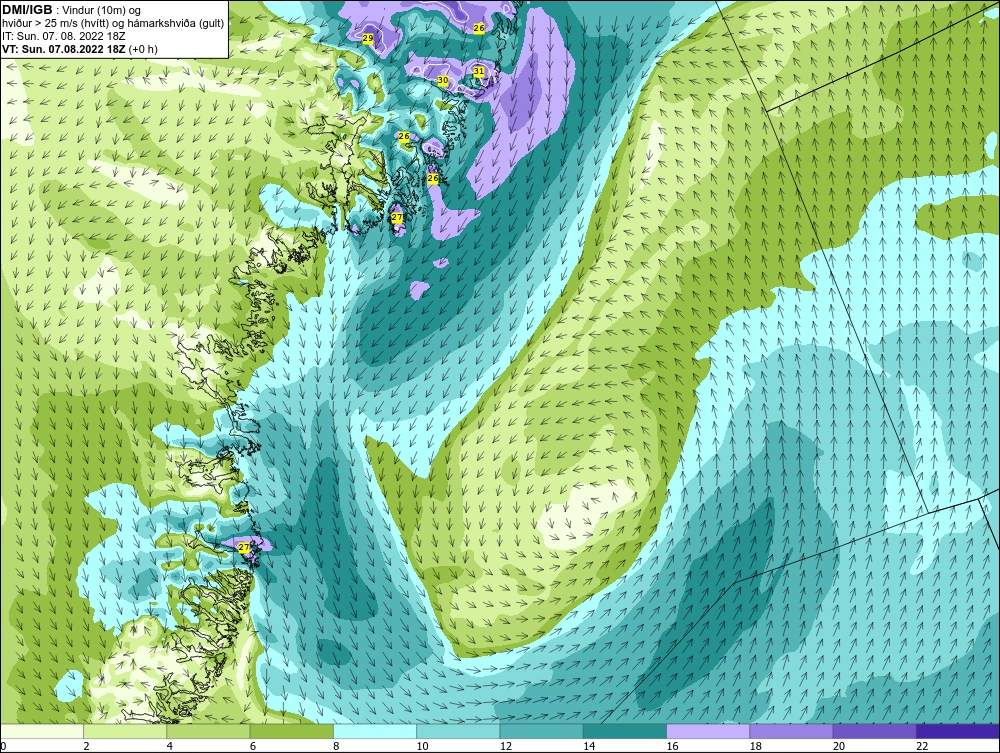The image size is (1000, 753).
Task: Click the legend number 2
Action: click(x=86, y=747)
